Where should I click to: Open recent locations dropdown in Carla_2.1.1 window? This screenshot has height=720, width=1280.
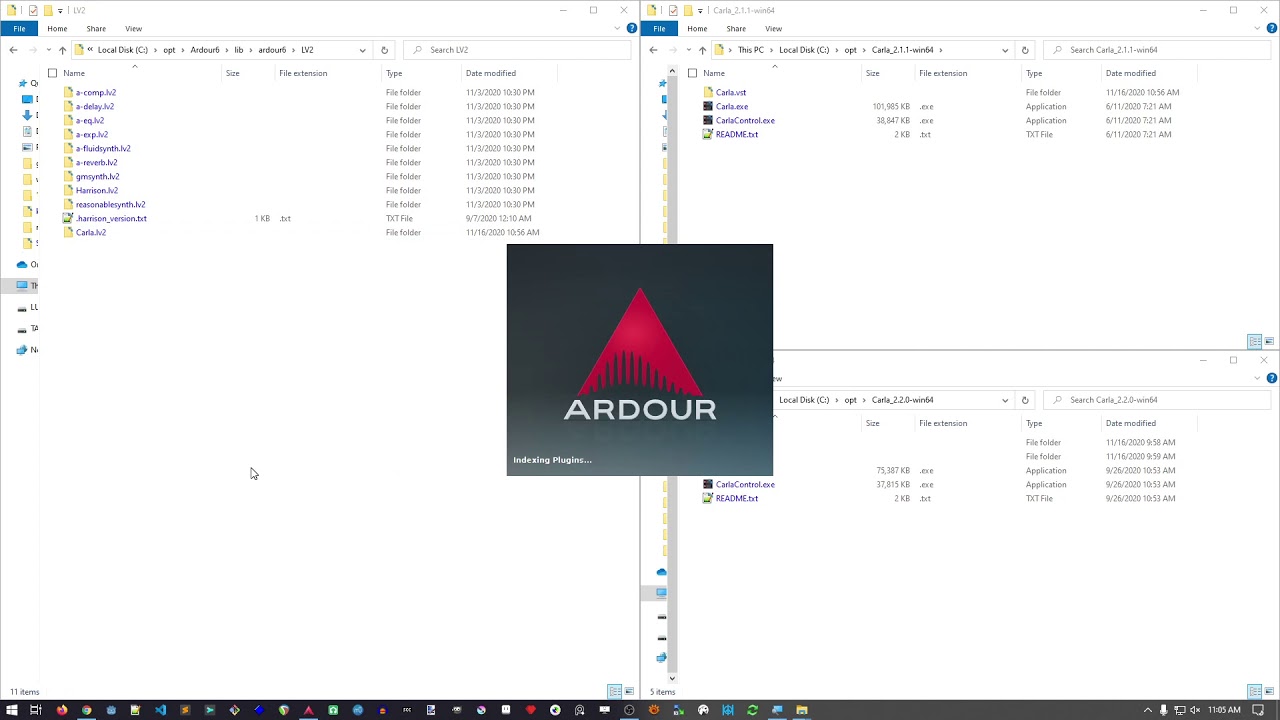click(x=687, y=50)
